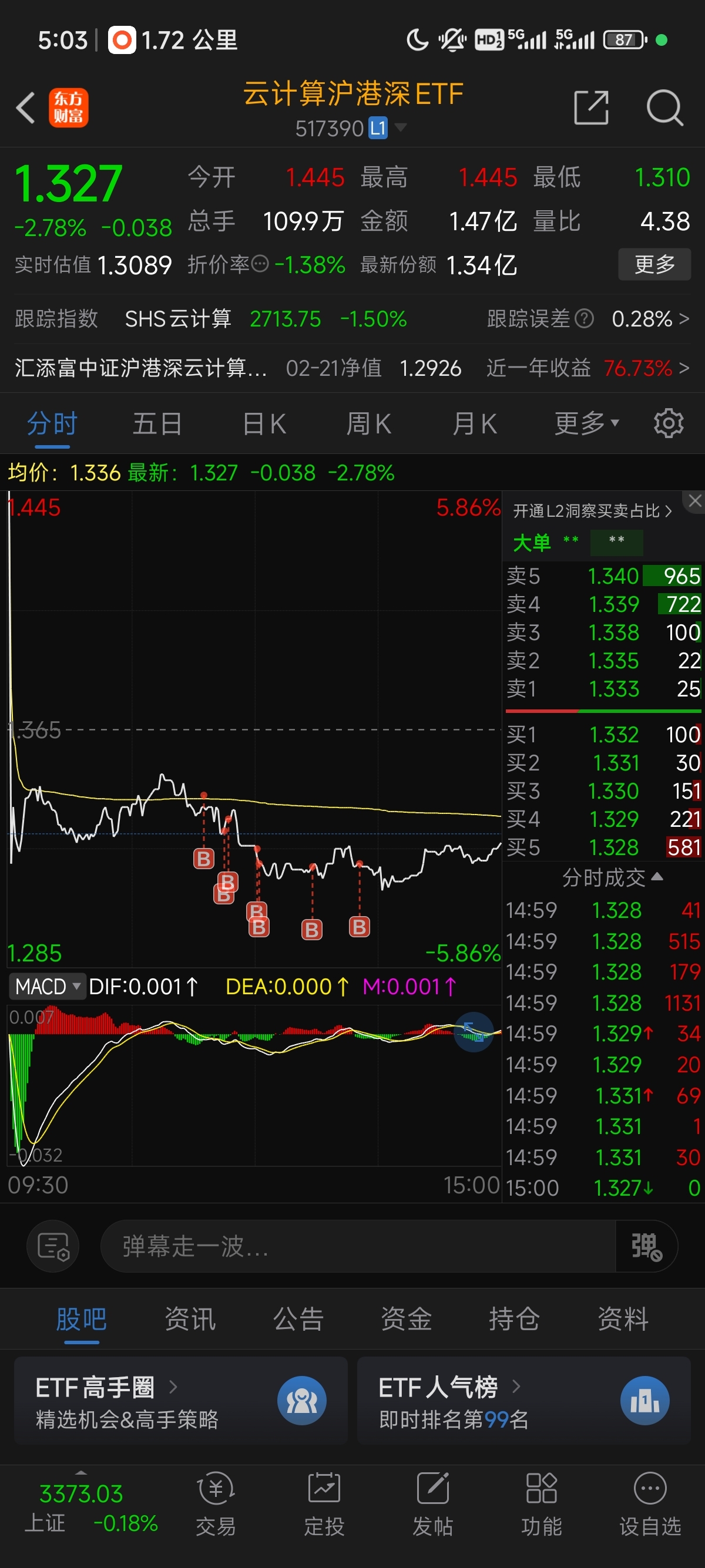
Task: Open the ETF高手圈 card
Action: (x=181, y=1401)
